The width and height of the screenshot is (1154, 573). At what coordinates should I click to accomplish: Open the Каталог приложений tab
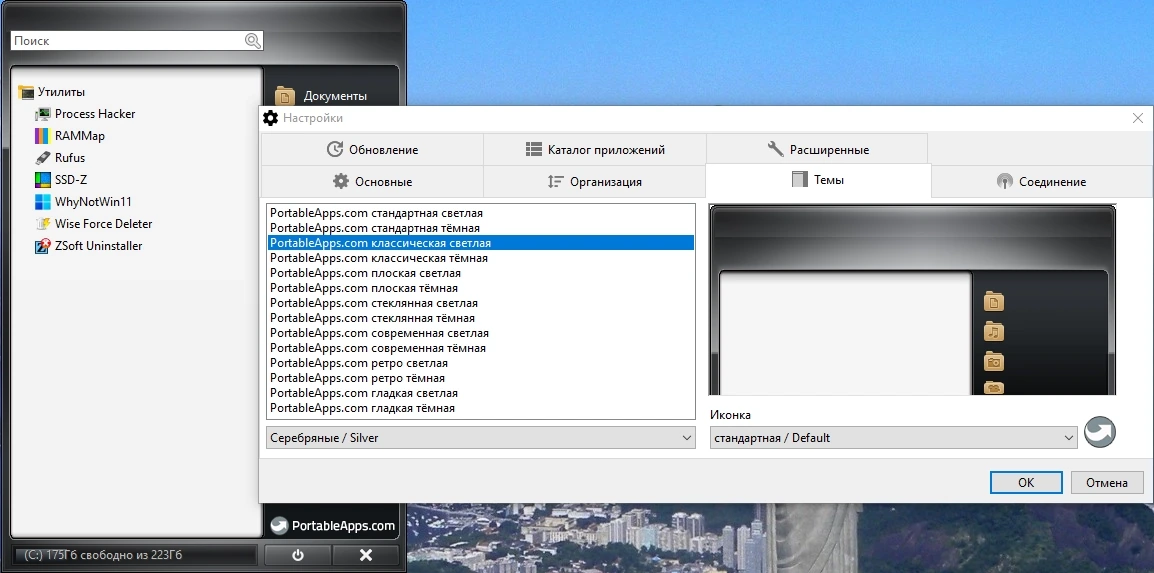(595, 149)
